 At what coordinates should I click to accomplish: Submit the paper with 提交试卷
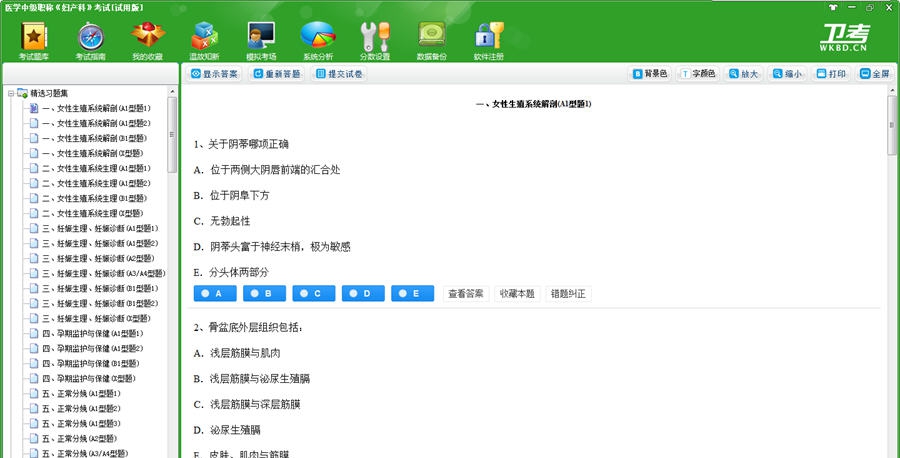340,74
